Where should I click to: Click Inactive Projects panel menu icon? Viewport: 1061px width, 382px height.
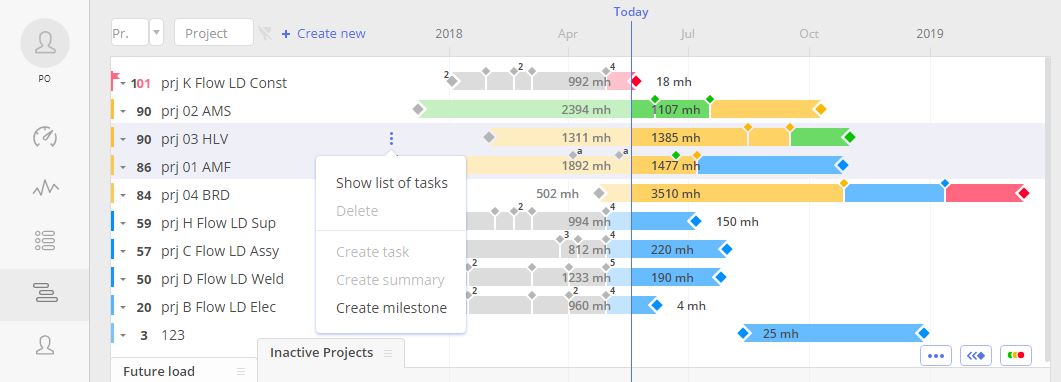pos(388,353)
